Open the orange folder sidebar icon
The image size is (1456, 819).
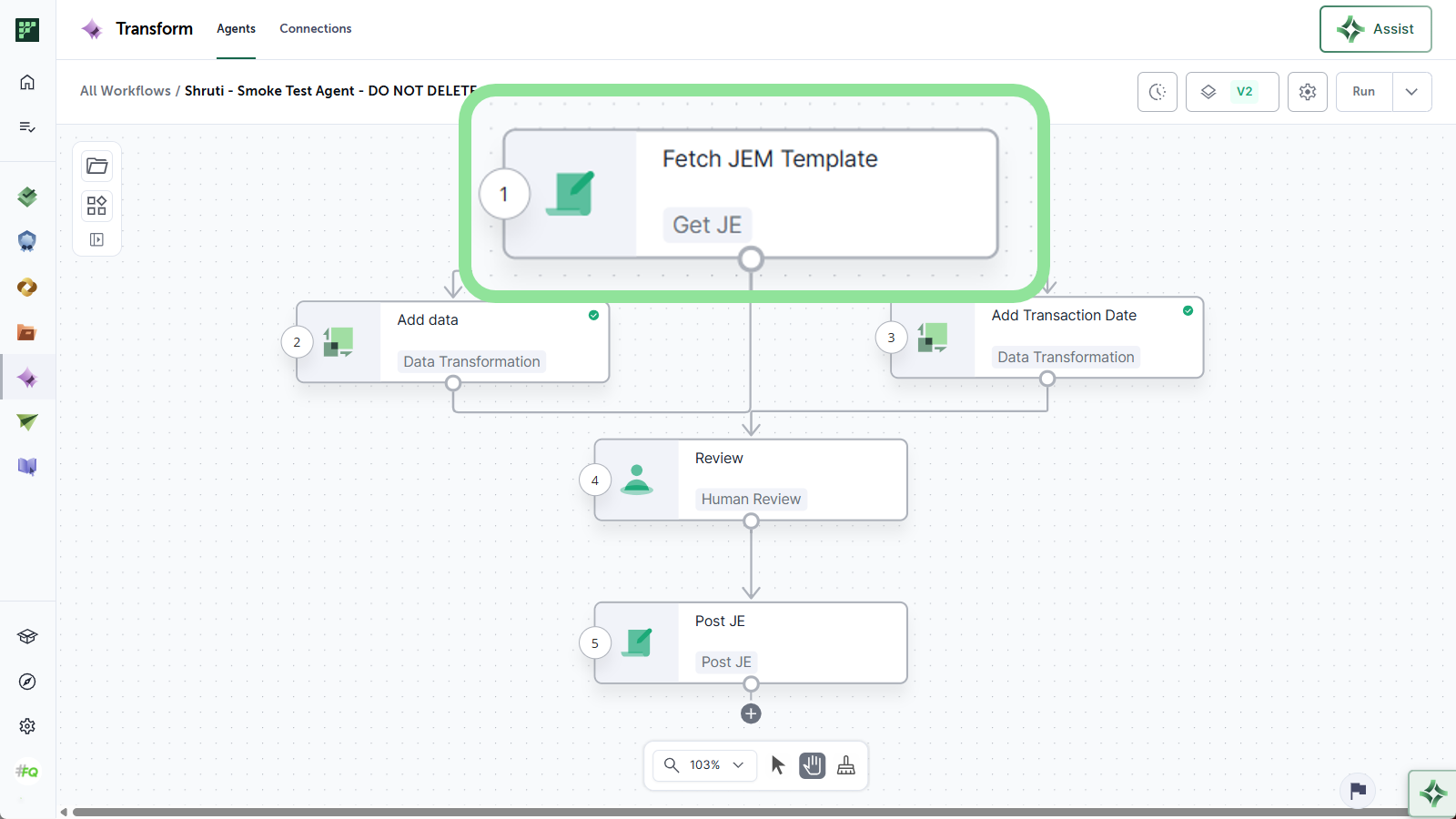tap(27, 332)
